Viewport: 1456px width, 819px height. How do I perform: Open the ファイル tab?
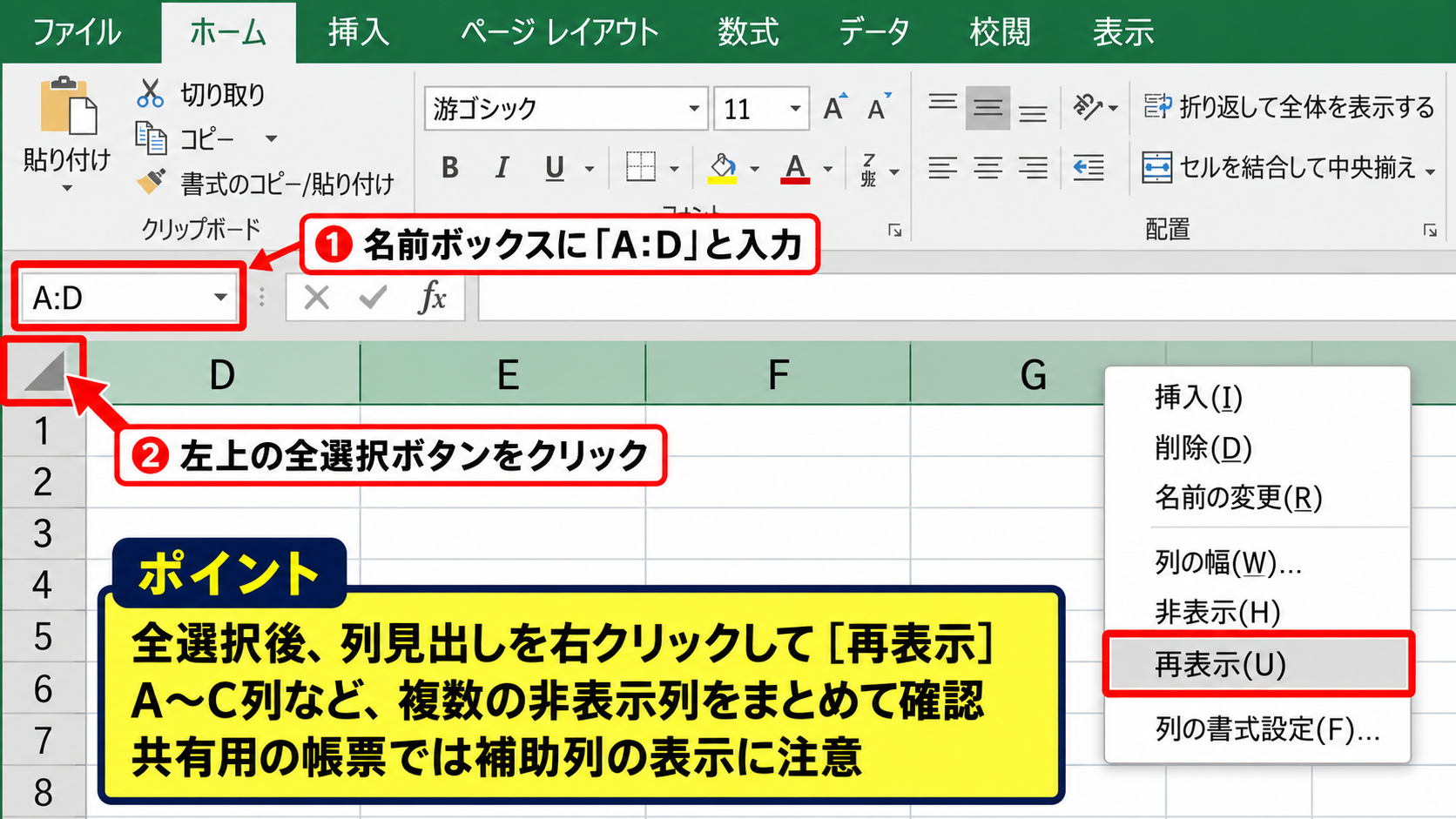77,32
